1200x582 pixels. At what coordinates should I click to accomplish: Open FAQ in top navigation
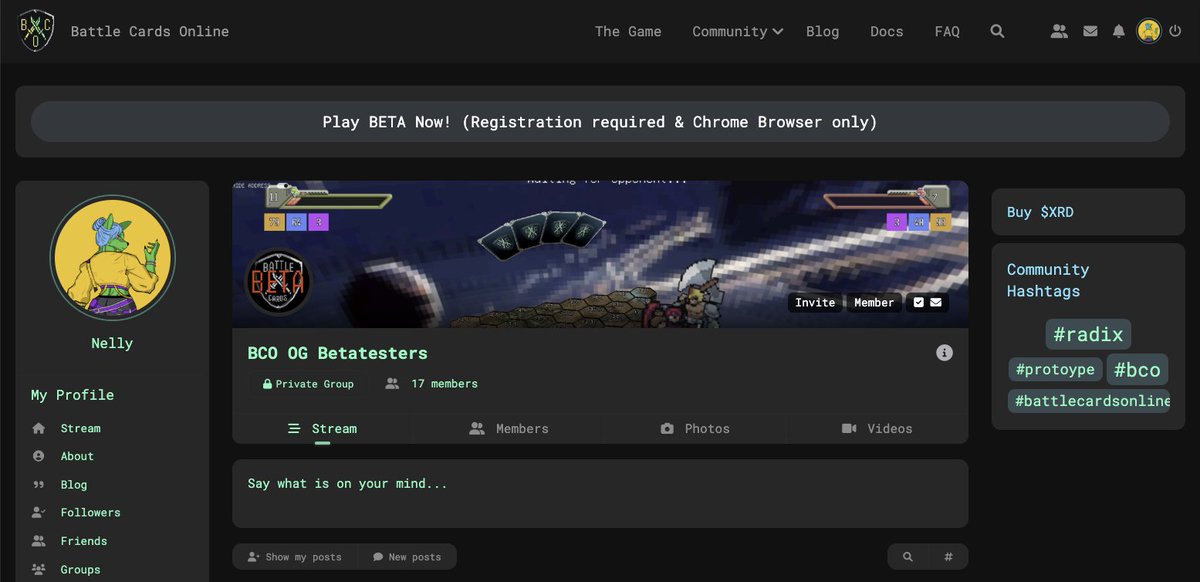coord(947,31)
